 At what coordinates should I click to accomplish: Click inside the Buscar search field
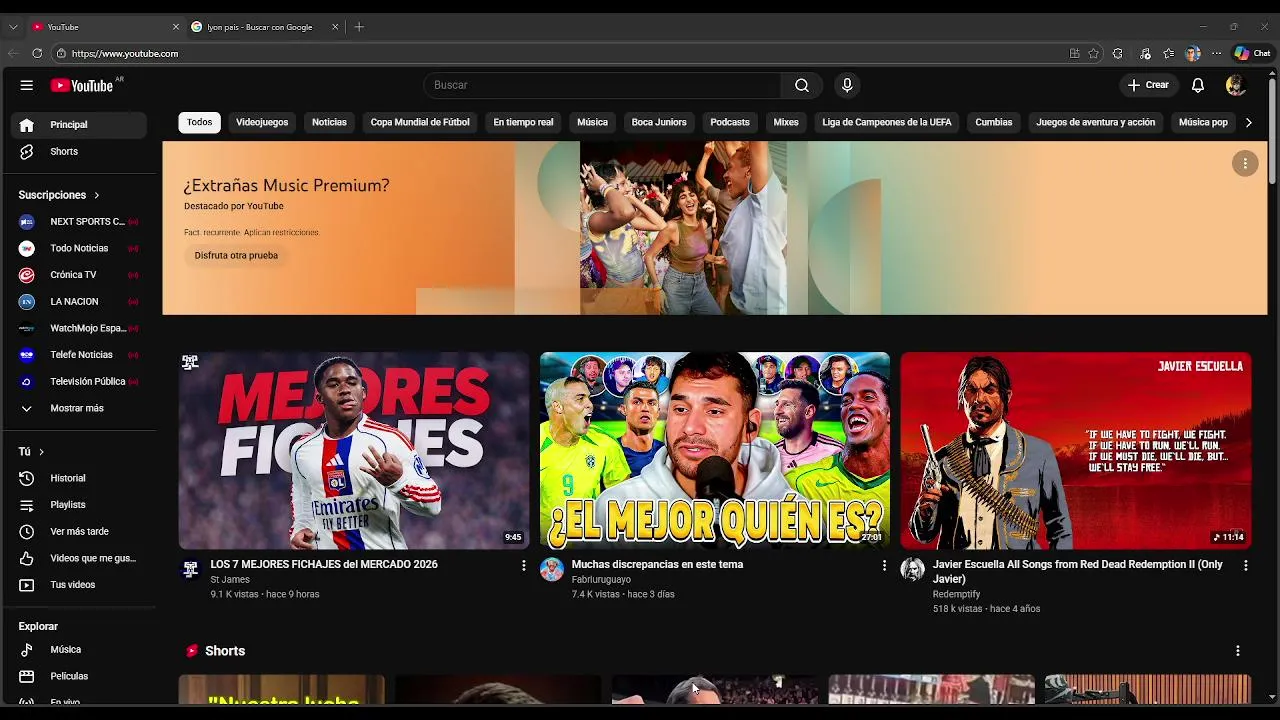pyautogui.click(x=603, y=85)
